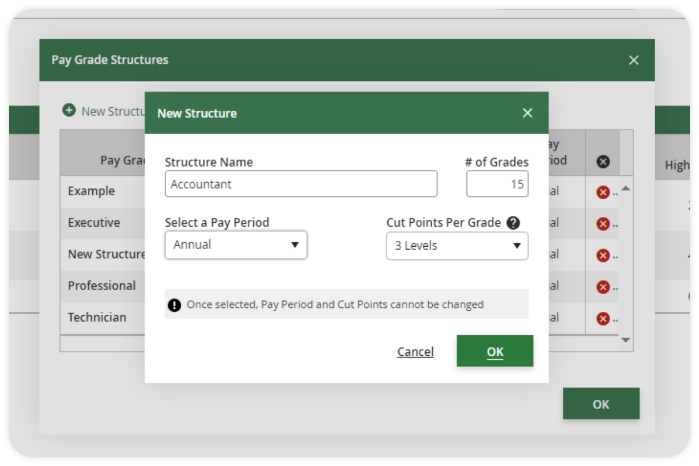699x466 pixels.
Task: Select the New Structure row name
Action: pyautogui.click(x=107, y=254)
